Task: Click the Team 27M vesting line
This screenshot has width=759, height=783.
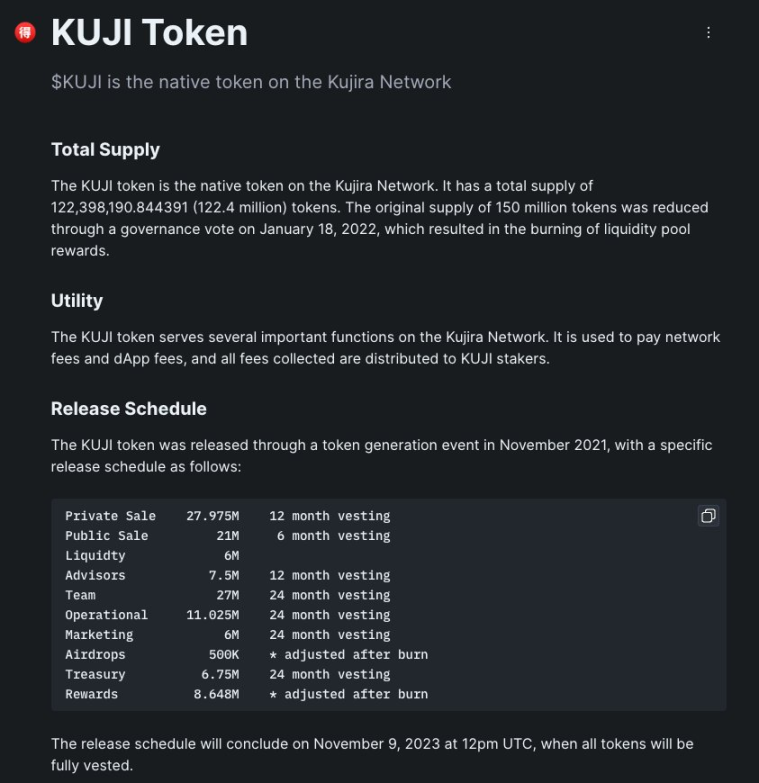Action: (228, 595)
